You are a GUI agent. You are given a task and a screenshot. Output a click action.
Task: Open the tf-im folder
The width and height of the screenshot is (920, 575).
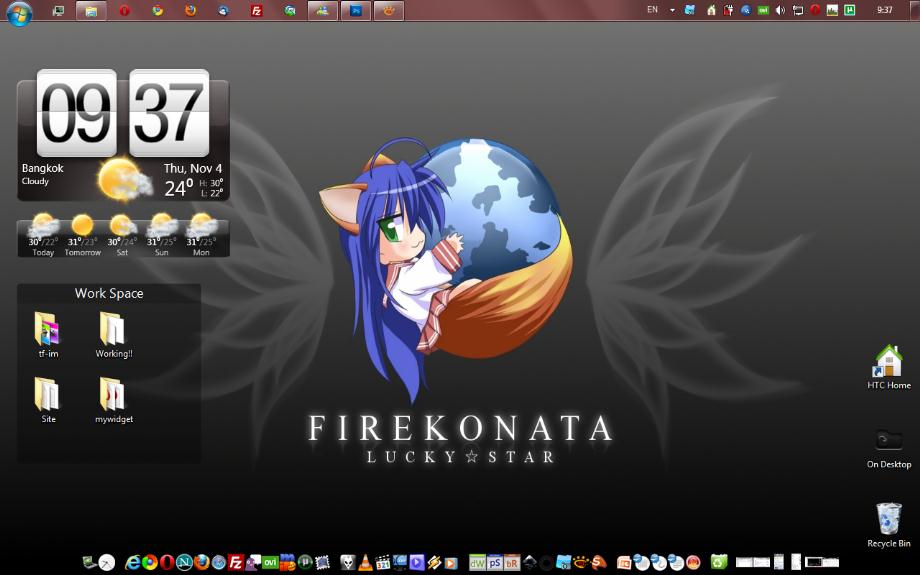coord(48,334)
